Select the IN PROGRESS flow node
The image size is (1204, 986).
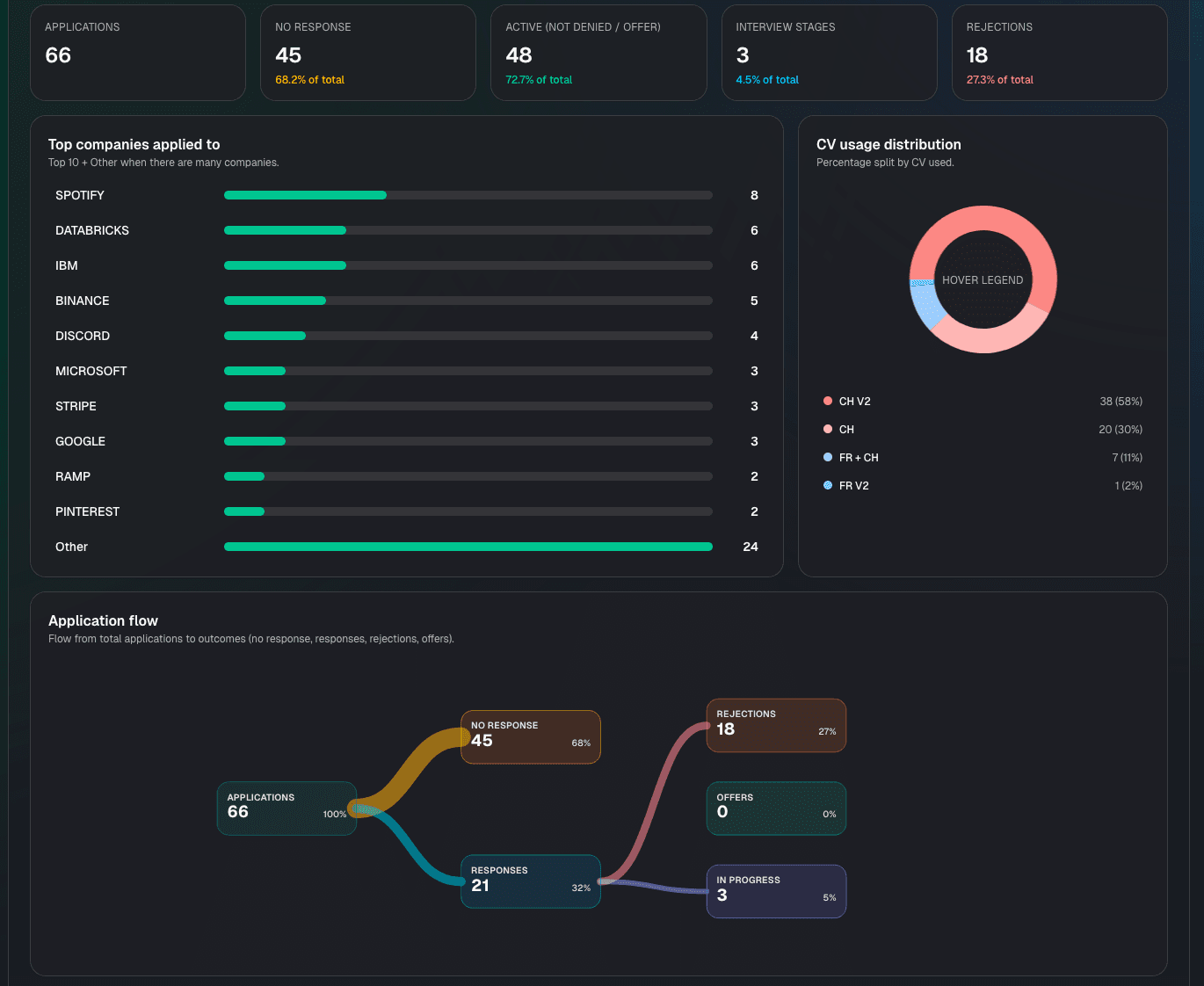tap(776, 891)
